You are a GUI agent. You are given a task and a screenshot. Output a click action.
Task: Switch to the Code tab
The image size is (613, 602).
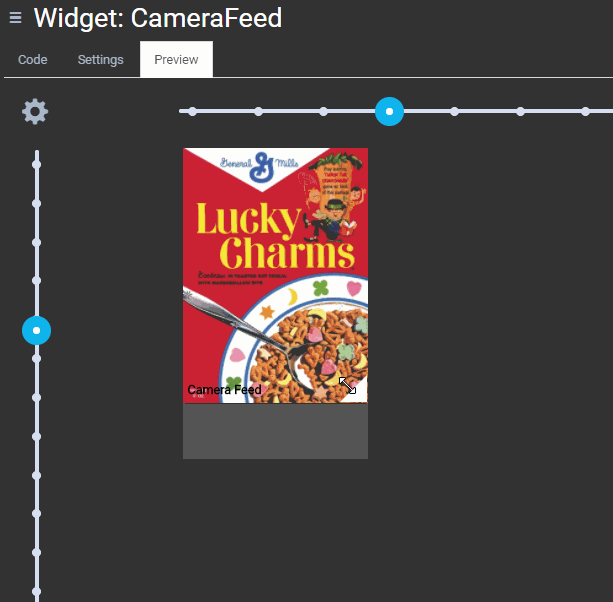[33, 60]
